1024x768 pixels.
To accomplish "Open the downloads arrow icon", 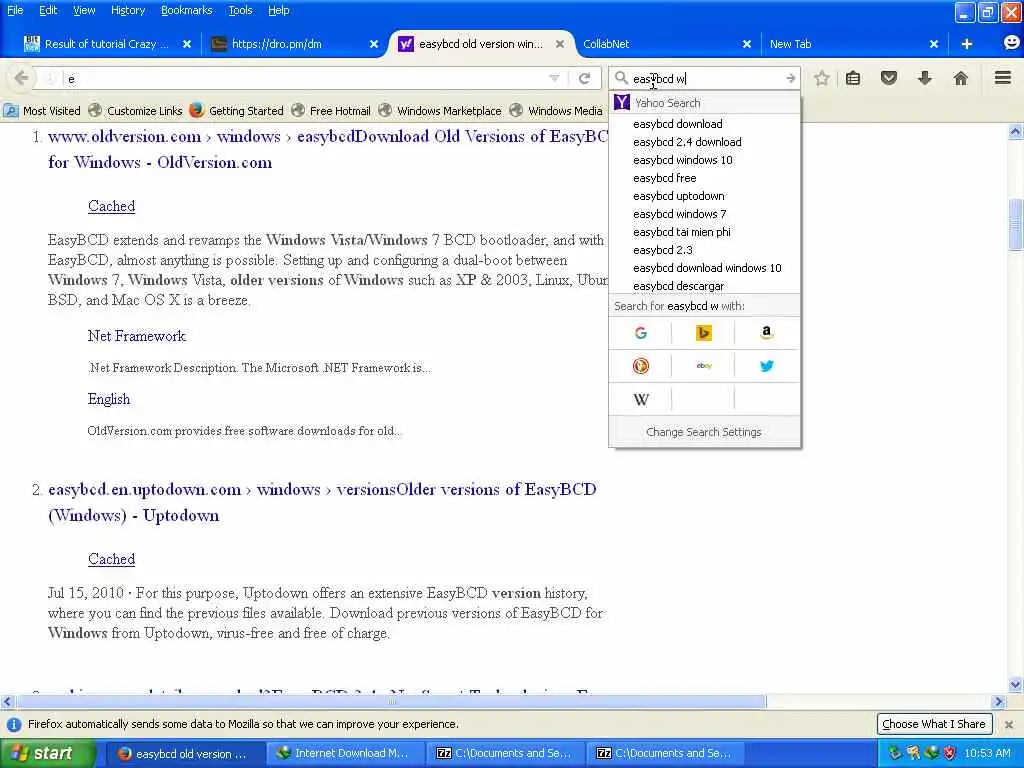I will (x=925, y=78).
